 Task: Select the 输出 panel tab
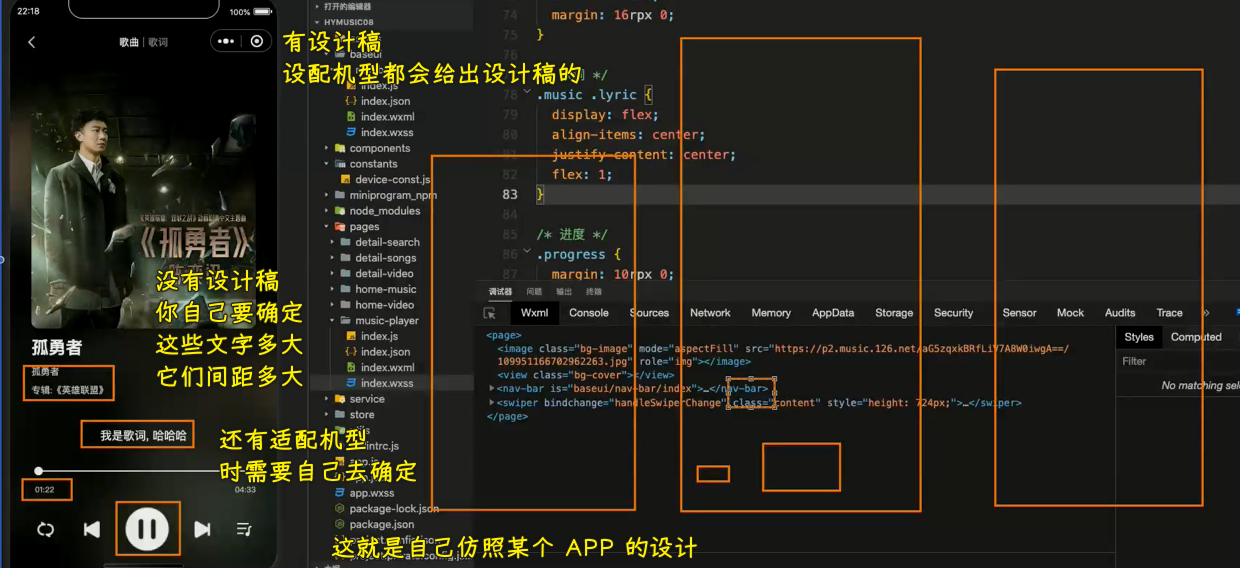point(564,292)
